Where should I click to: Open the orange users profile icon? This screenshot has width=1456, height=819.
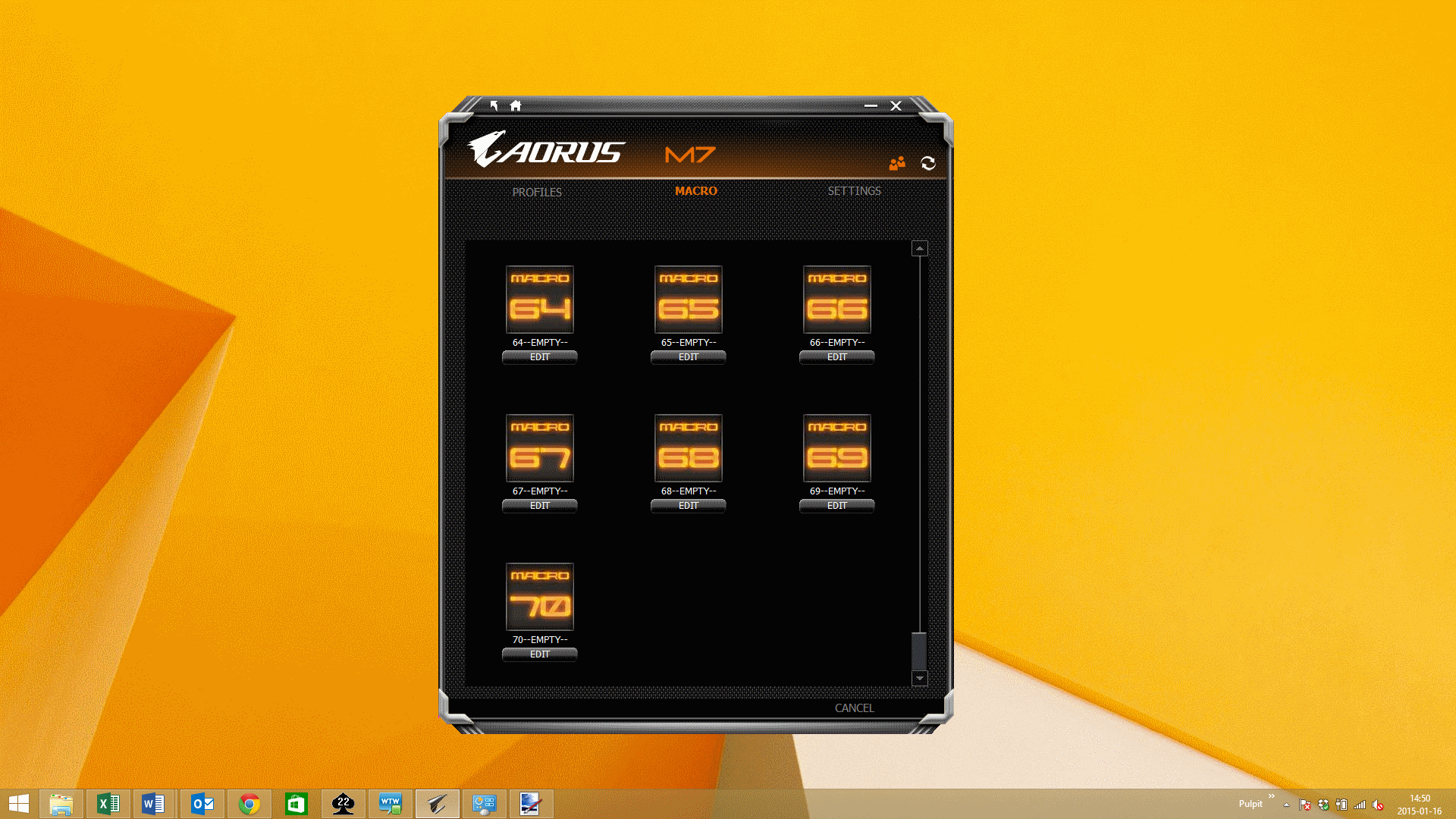click(897, 163)
